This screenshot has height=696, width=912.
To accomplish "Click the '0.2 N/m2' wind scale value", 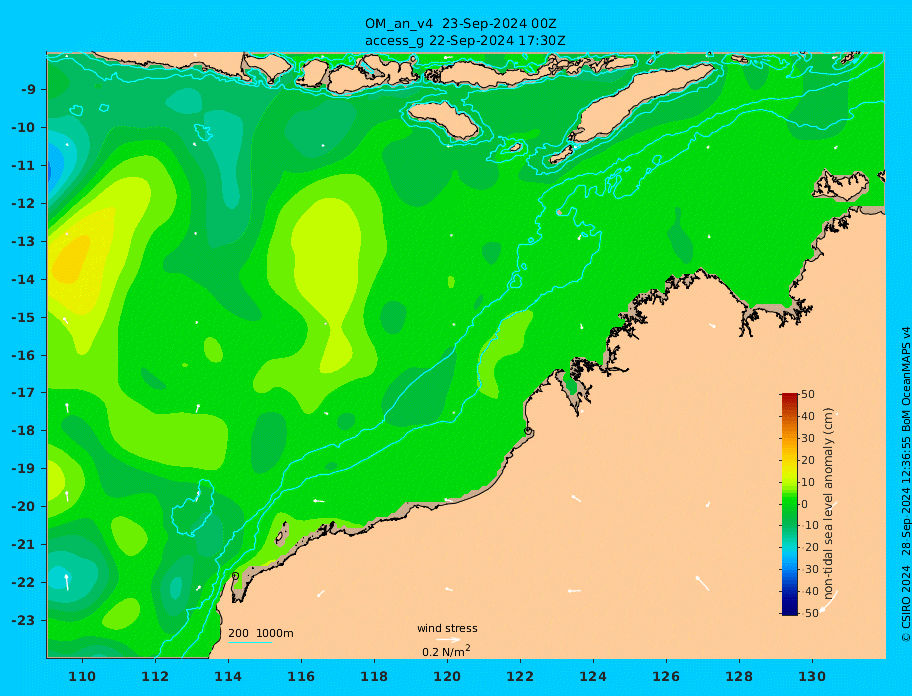I will point(446,651).
